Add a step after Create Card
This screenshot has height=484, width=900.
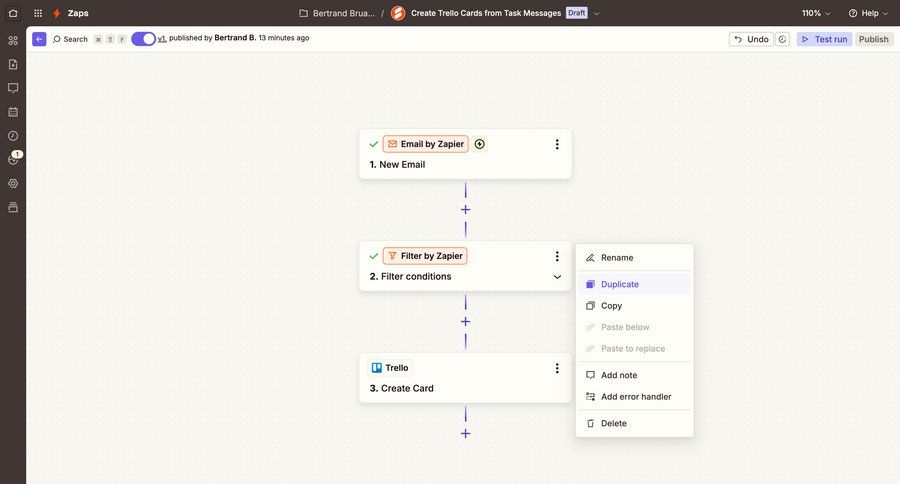pos(465,433)
